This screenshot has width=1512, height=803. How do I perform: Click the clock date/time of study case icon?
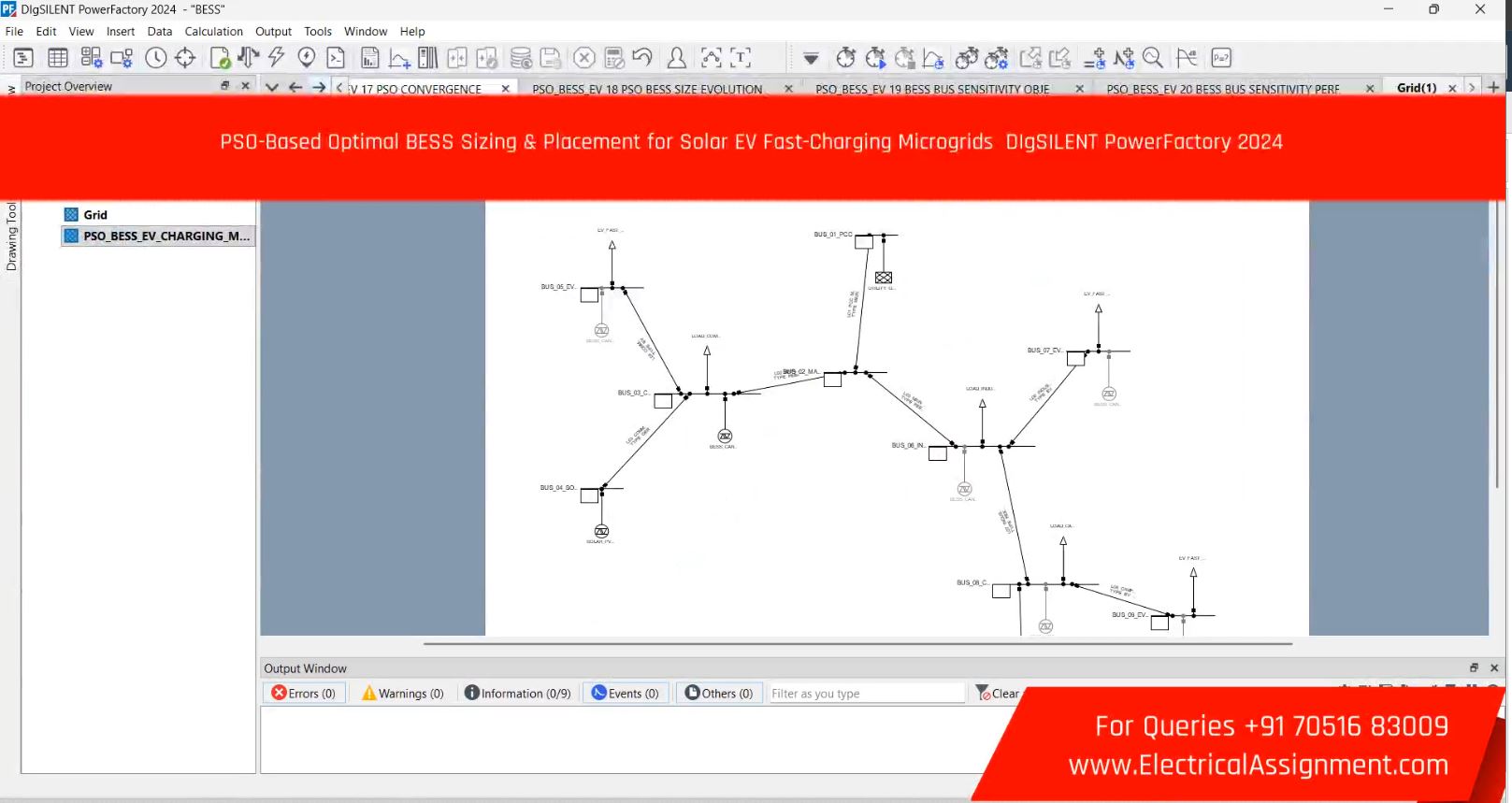tap(156, 58)
